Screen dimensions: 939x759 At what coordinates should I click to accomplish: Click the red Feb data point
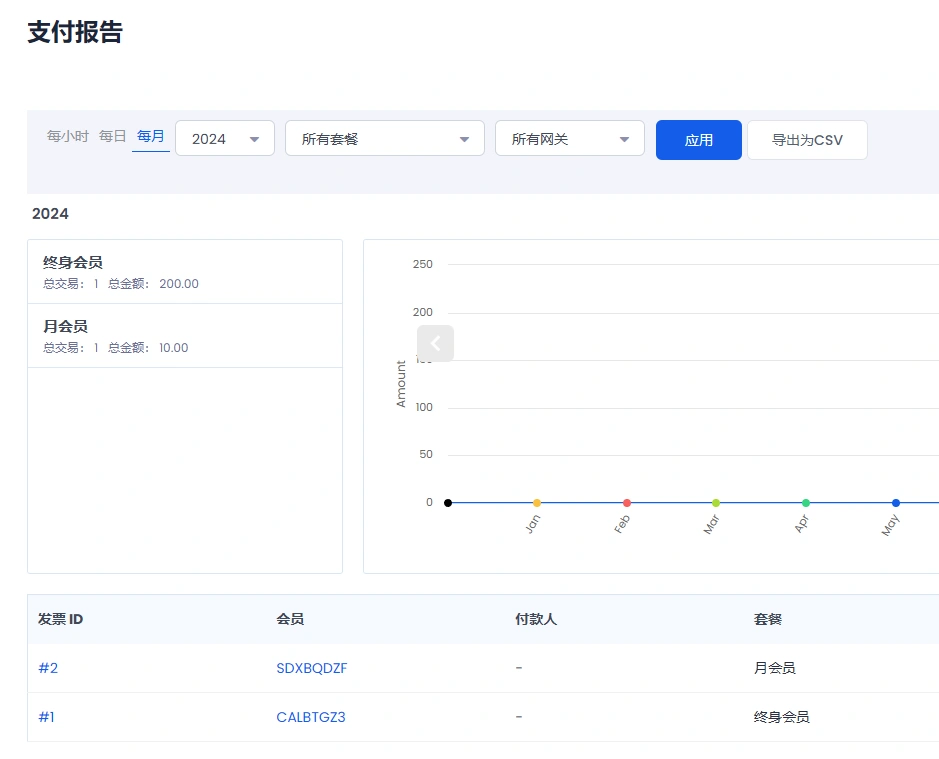tap(626, 502)
